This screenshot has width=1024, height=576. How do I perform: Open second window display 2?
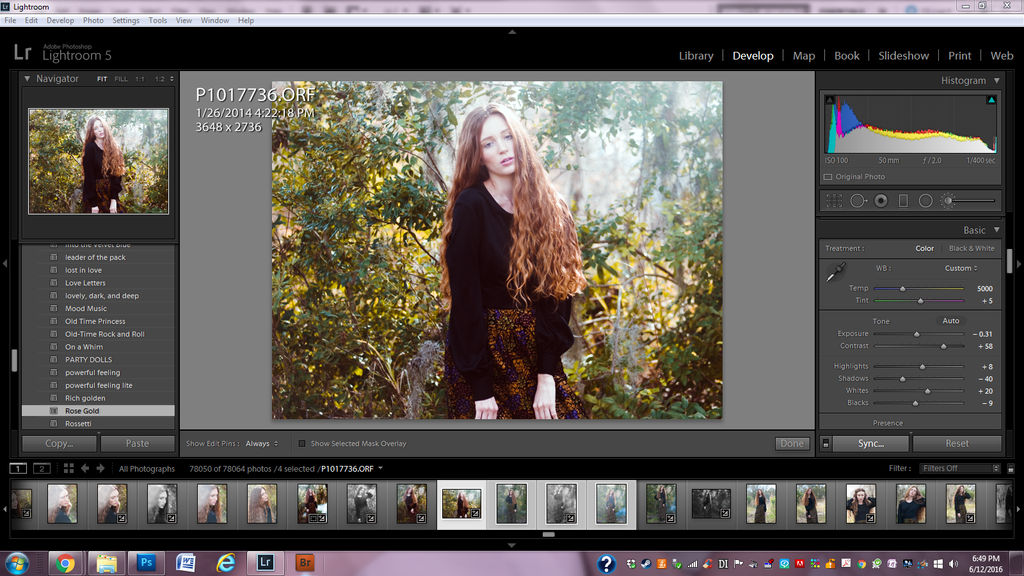(42, 468)
